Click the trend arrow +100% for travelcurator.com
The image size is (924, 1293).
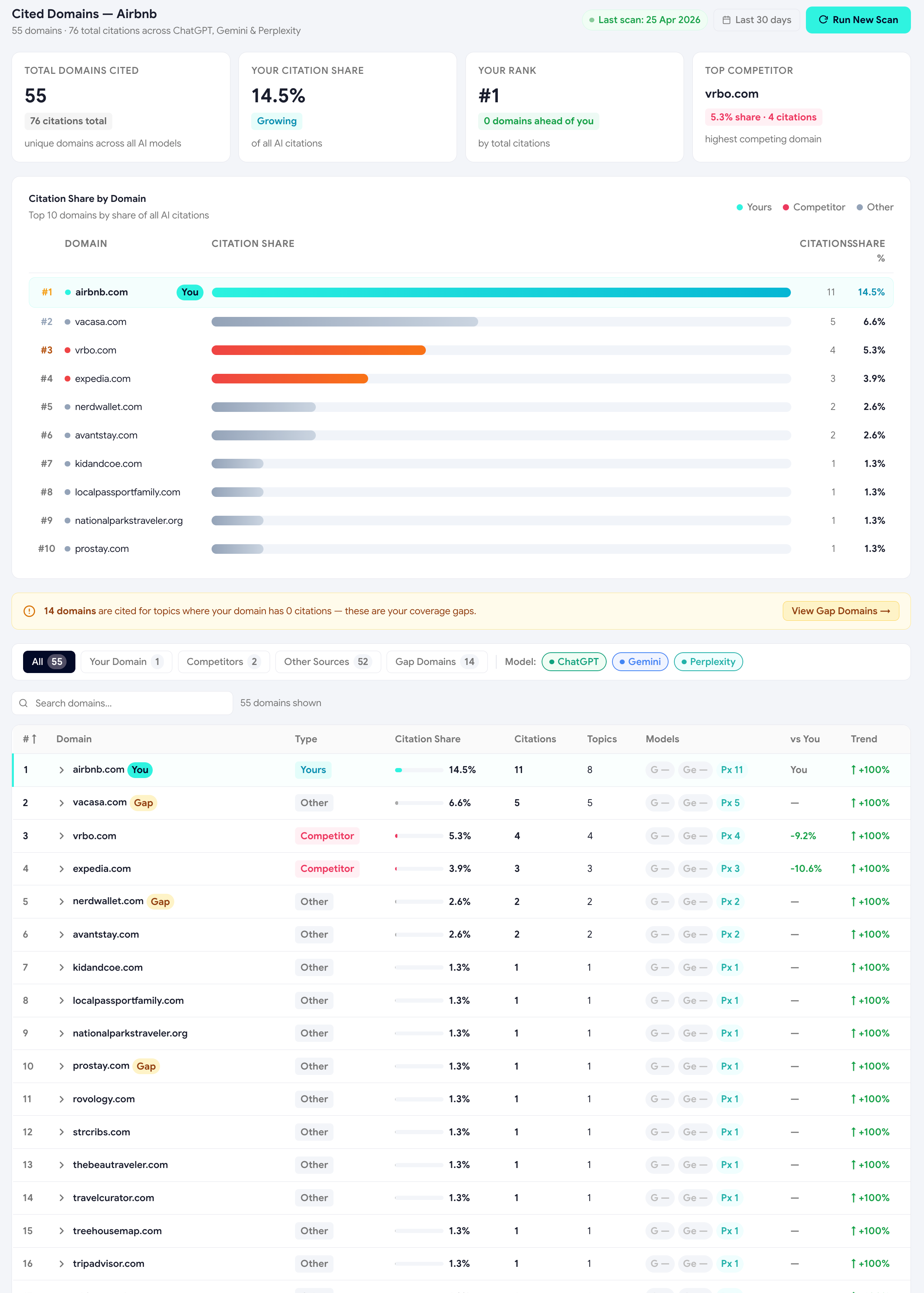pos(870,1198)
